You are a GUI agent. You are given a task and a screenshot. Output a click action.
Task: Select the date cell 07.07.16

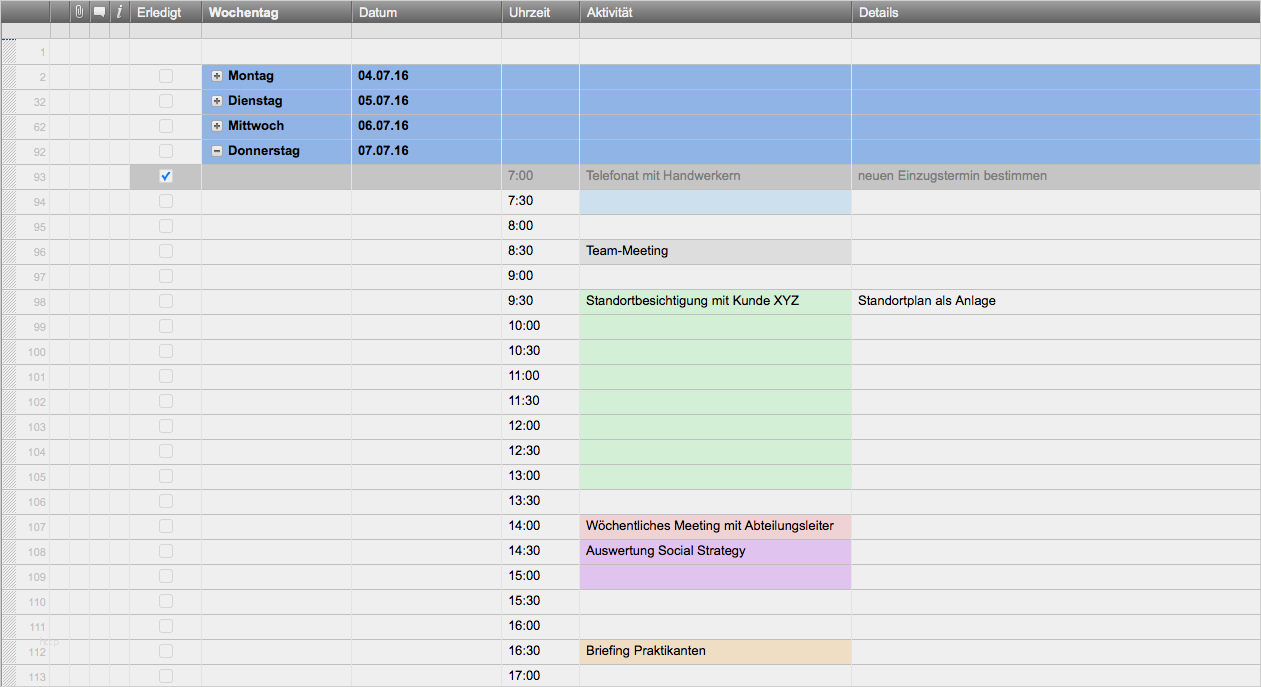[427, 151]
